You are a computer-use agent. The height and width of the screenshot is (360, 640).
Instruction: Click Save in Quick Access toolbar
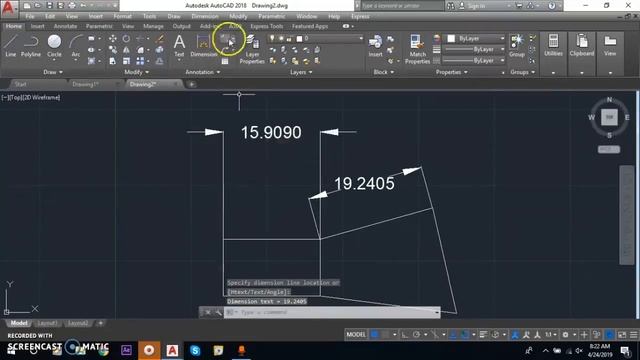49,6
